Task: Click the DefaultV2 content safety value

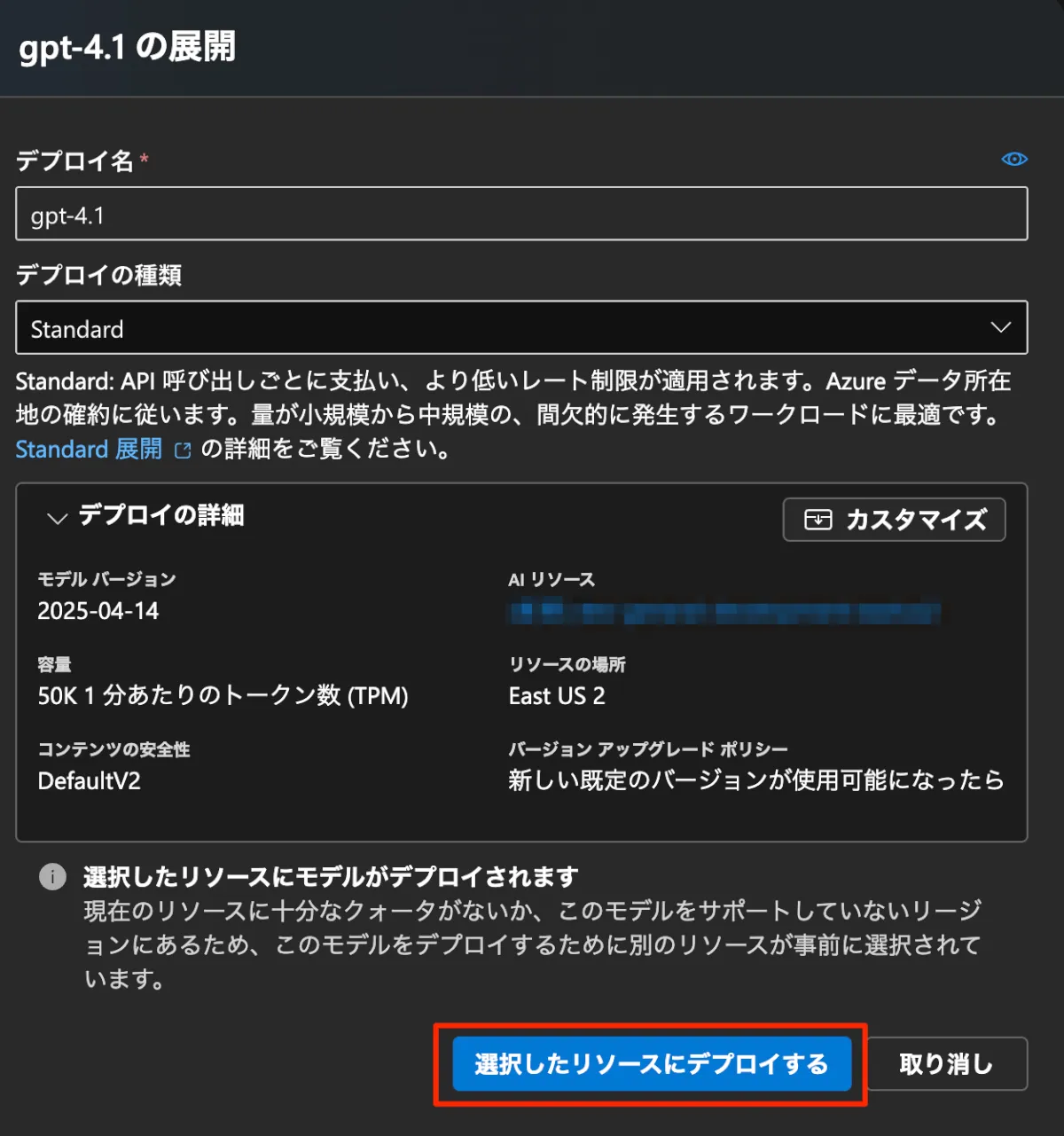Action: tap(89, 781)
